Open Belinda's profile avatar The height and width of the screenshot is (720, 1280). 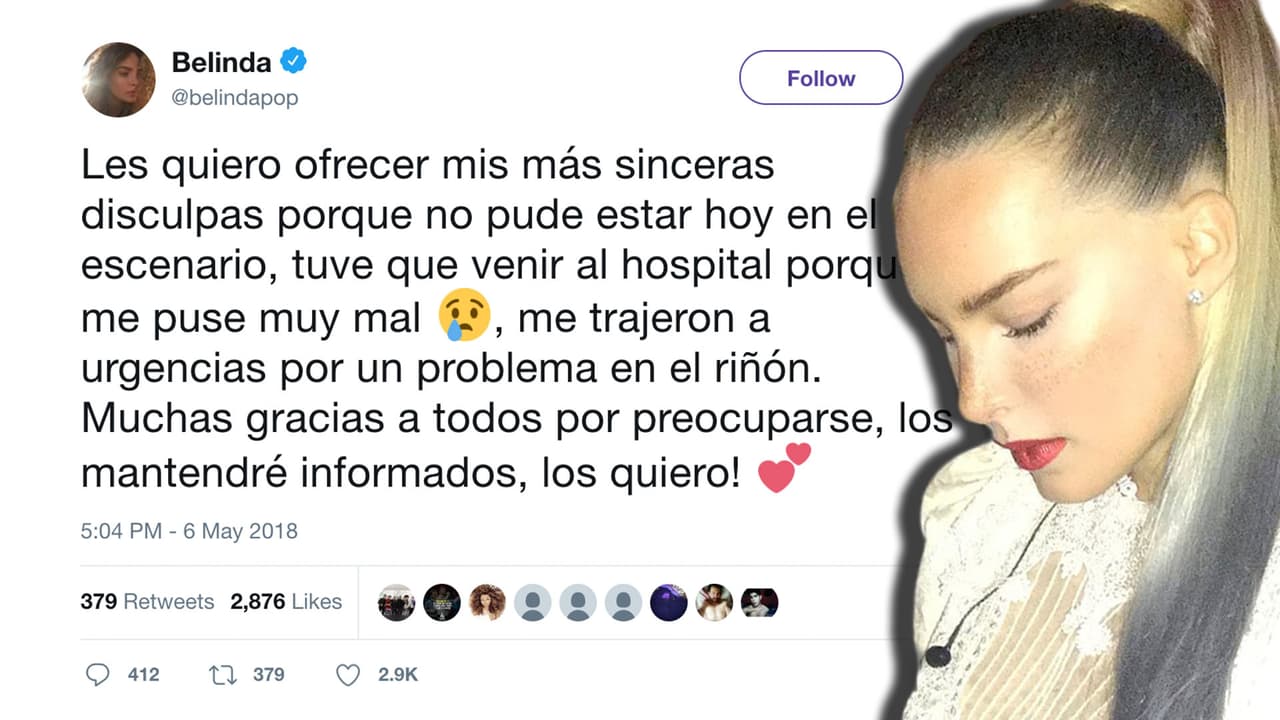click(x=119, y=80)
